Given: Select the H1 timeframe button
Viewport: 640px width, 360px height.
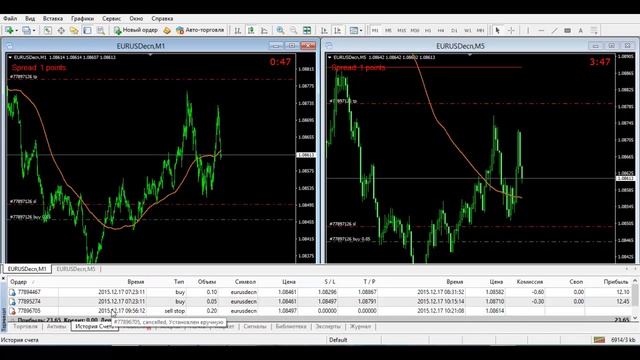Looking at the screenshot, I should click(x=428, y=30).
